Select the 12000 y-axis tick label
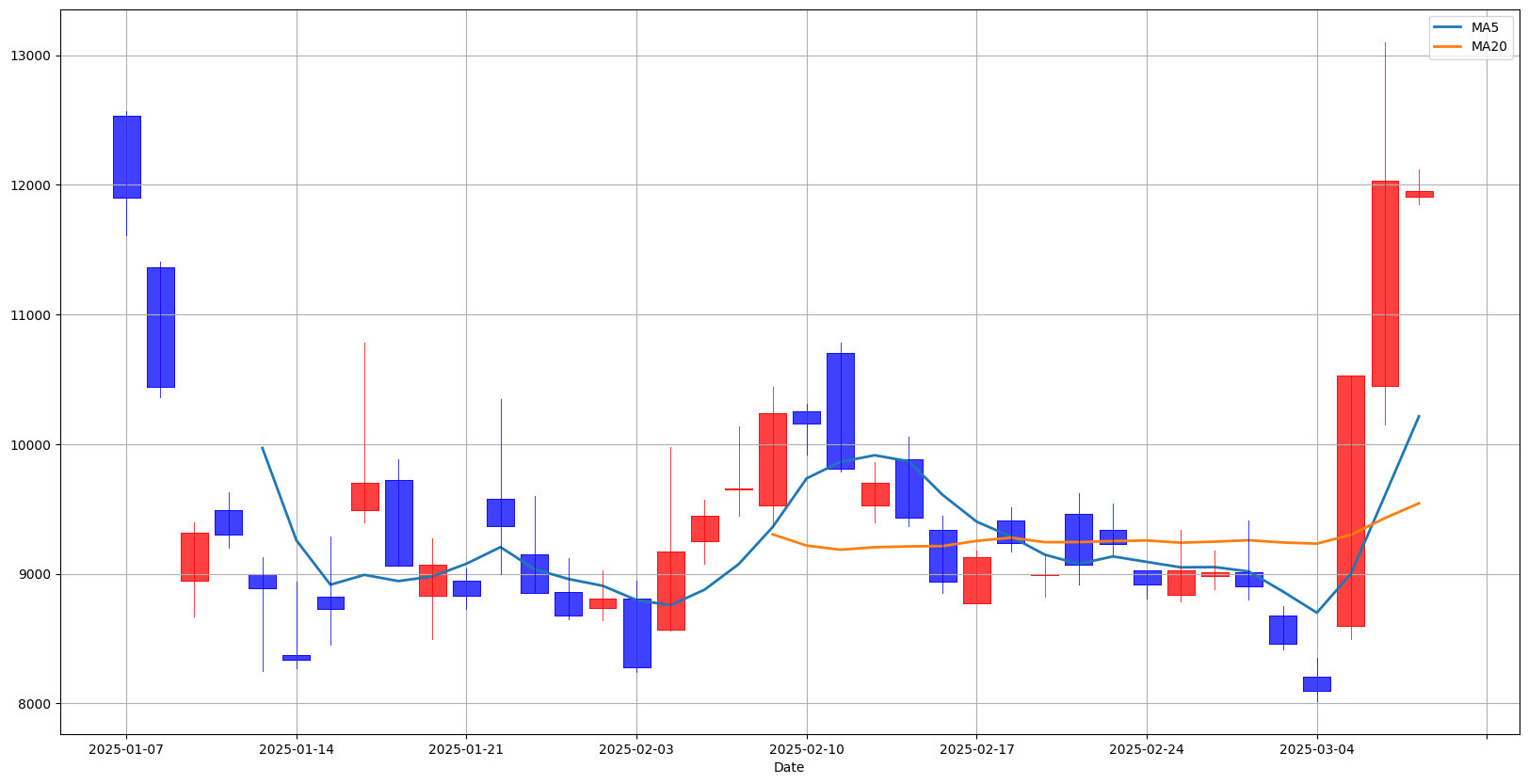 pyautogui.click(x=30, y=185)
